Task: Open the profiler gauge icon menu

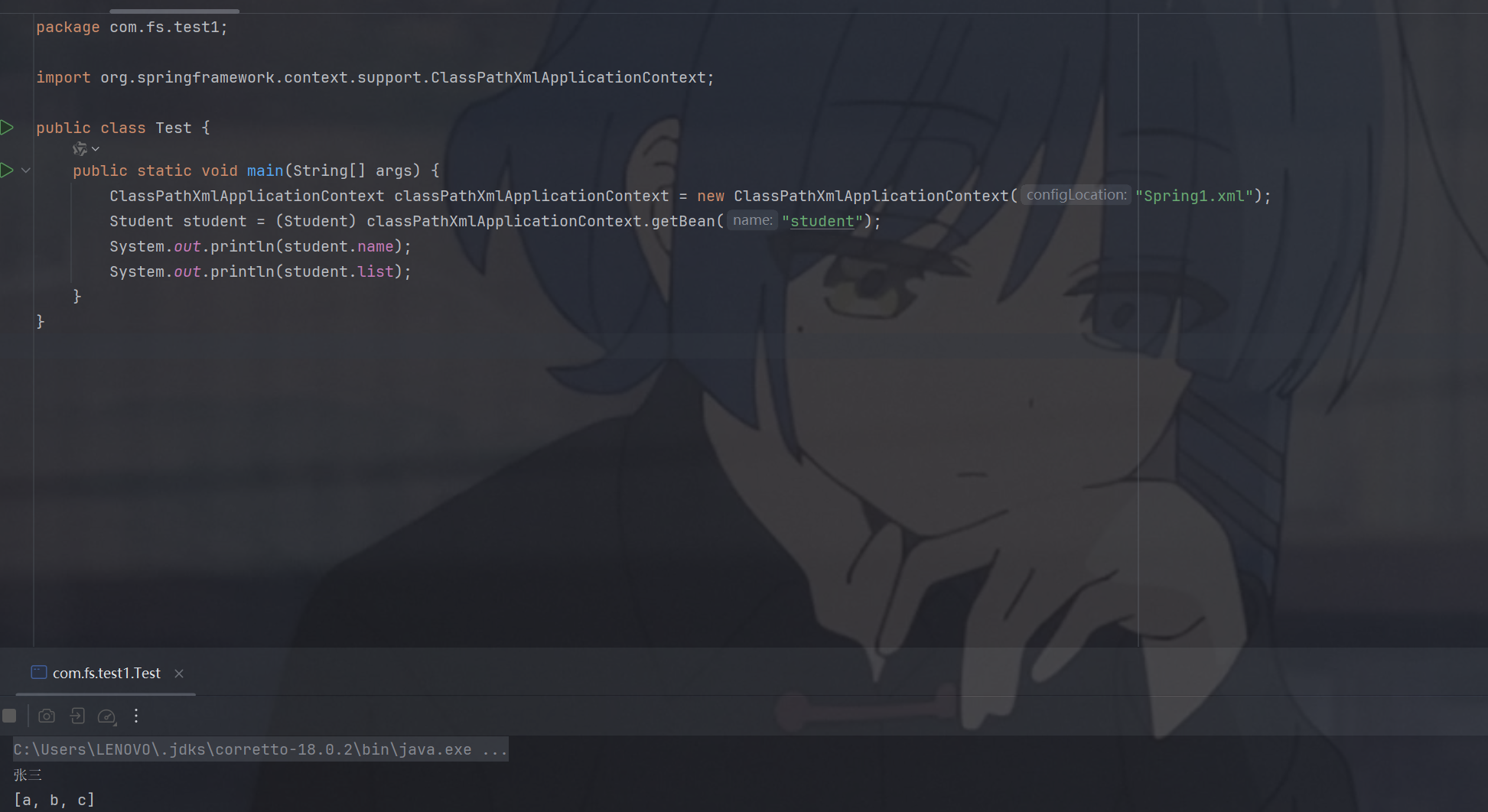Action: click(107, 716)
